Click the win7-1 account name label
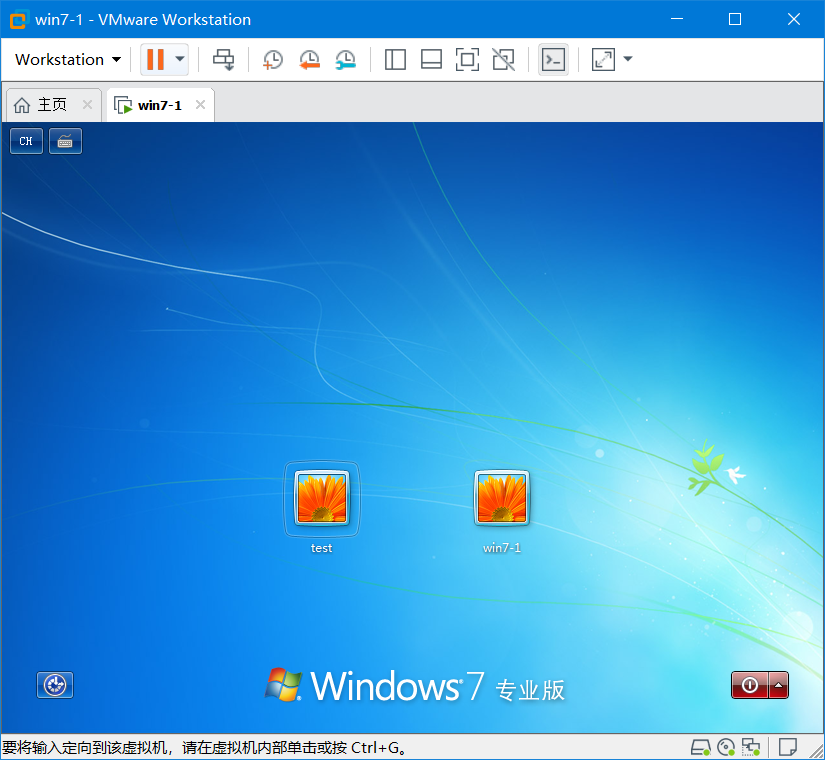 (502, 548)
